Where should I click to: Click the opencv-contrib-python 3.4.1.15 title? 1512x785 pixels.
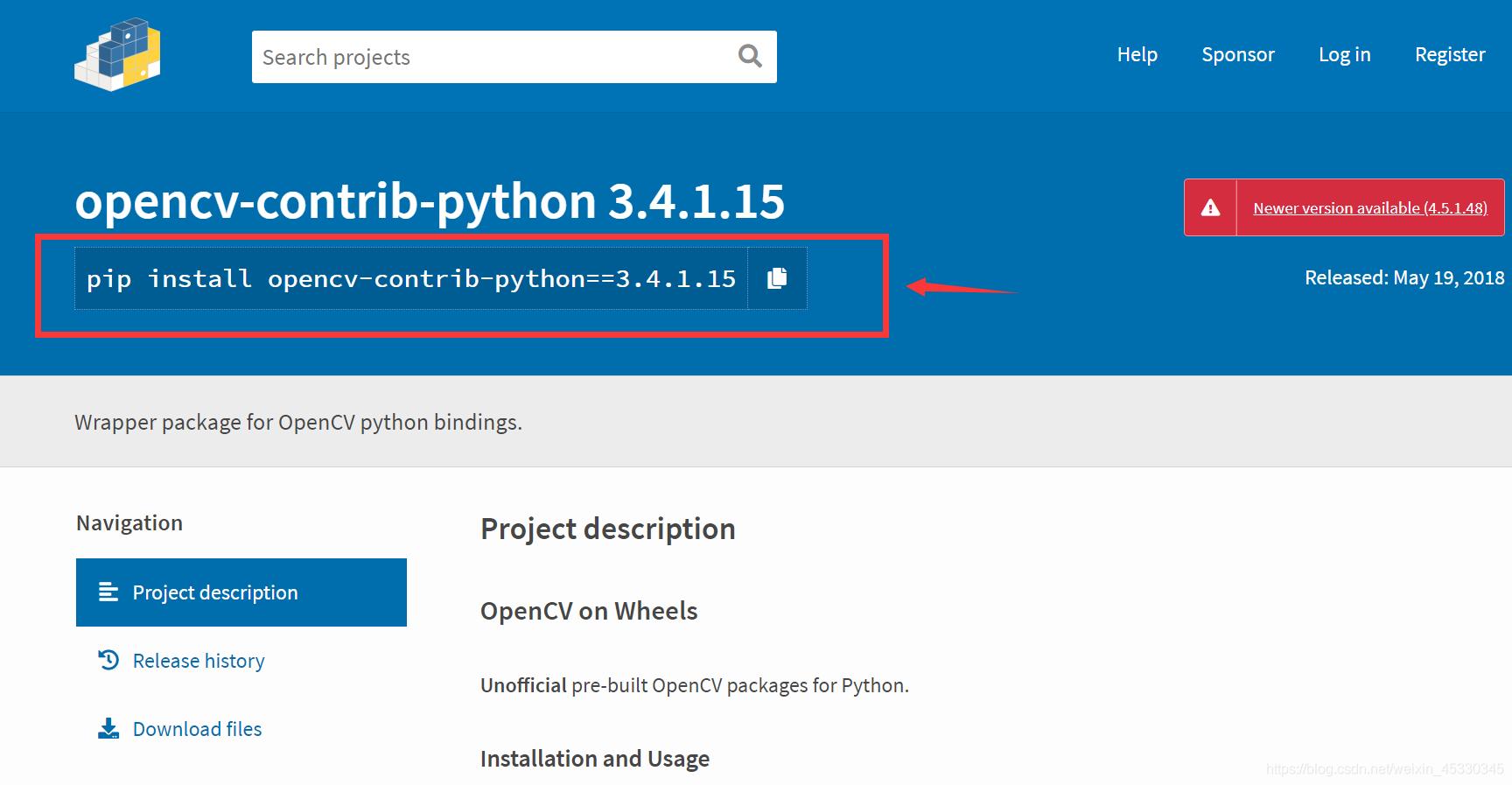coord(430,201)
